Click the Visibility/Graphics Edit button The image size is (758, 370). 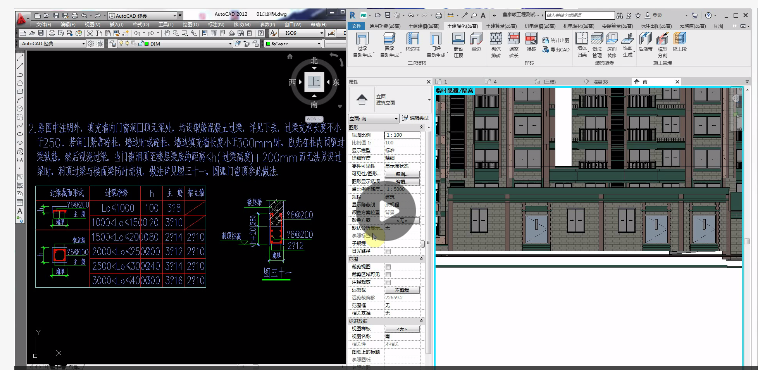(x=402, y=173)
